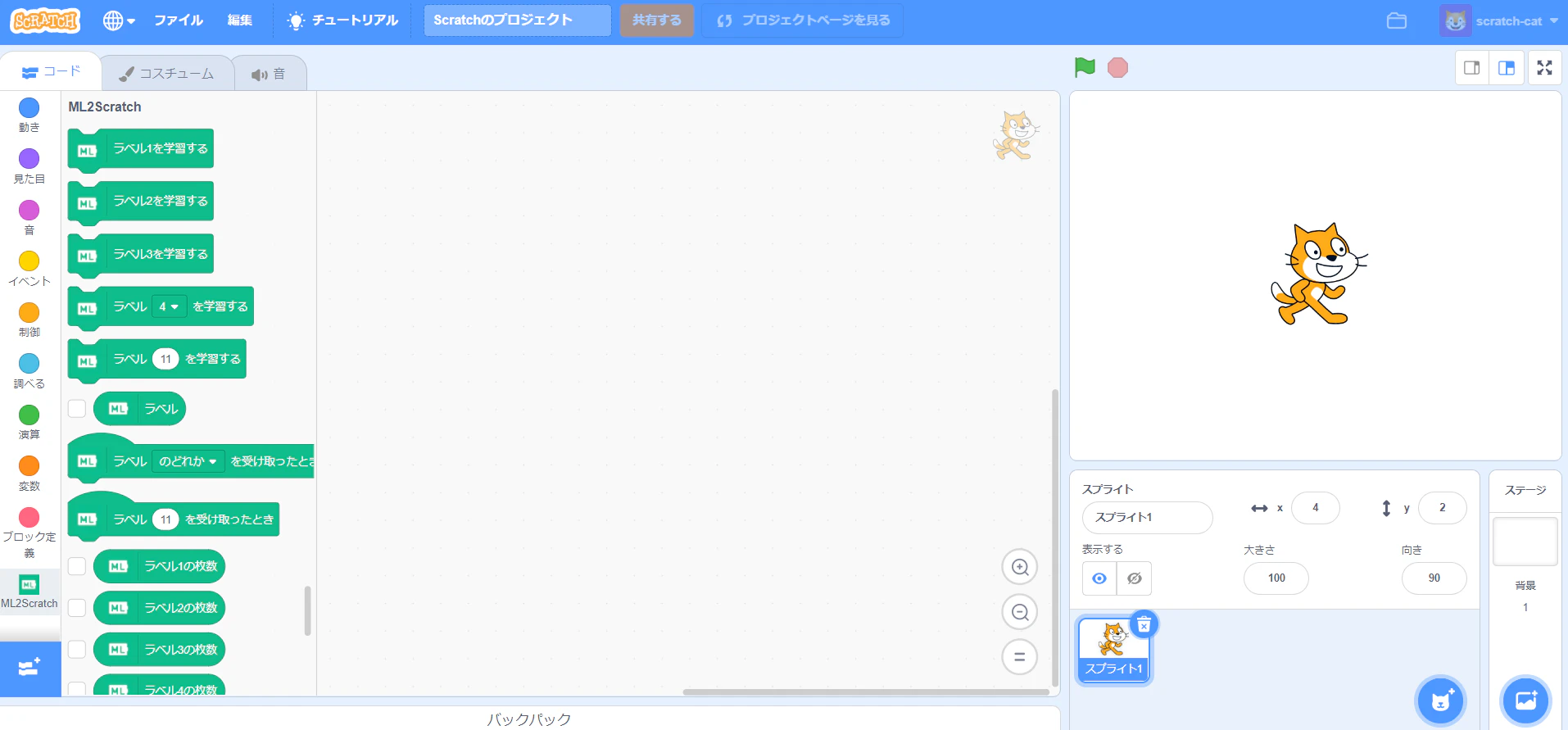This screenshot has height=730, width=1568.
Task: Edit the sprite name field スプライト1
Action: (1147, 518)
